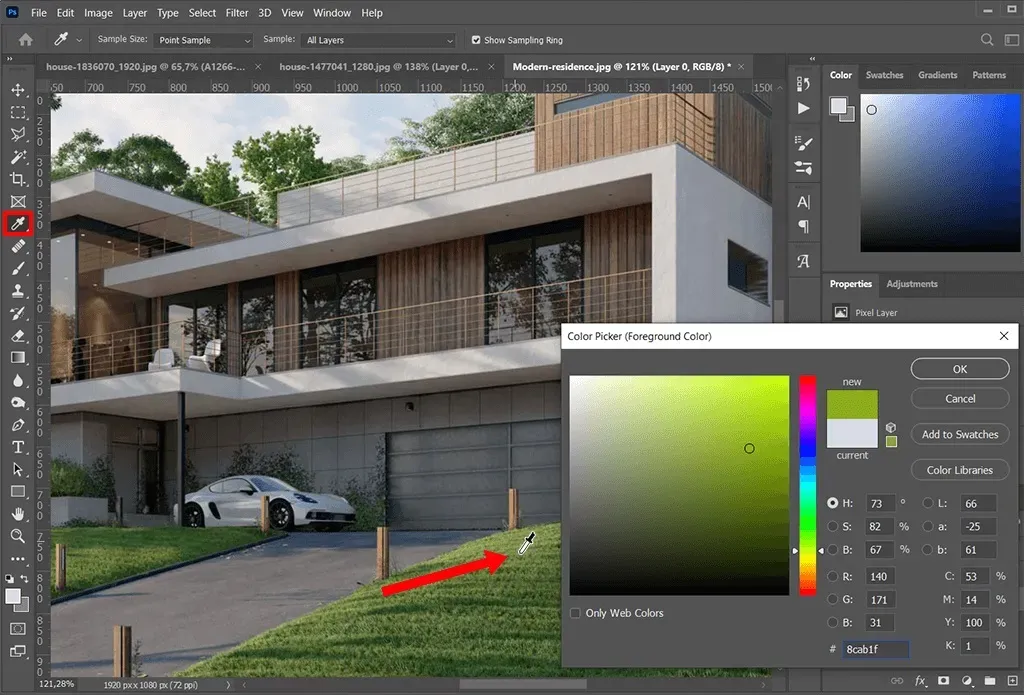This screenshot has height=695, width=1024.
Task: Enable Only Web Colors checkbox
Action: coord(575,613)
